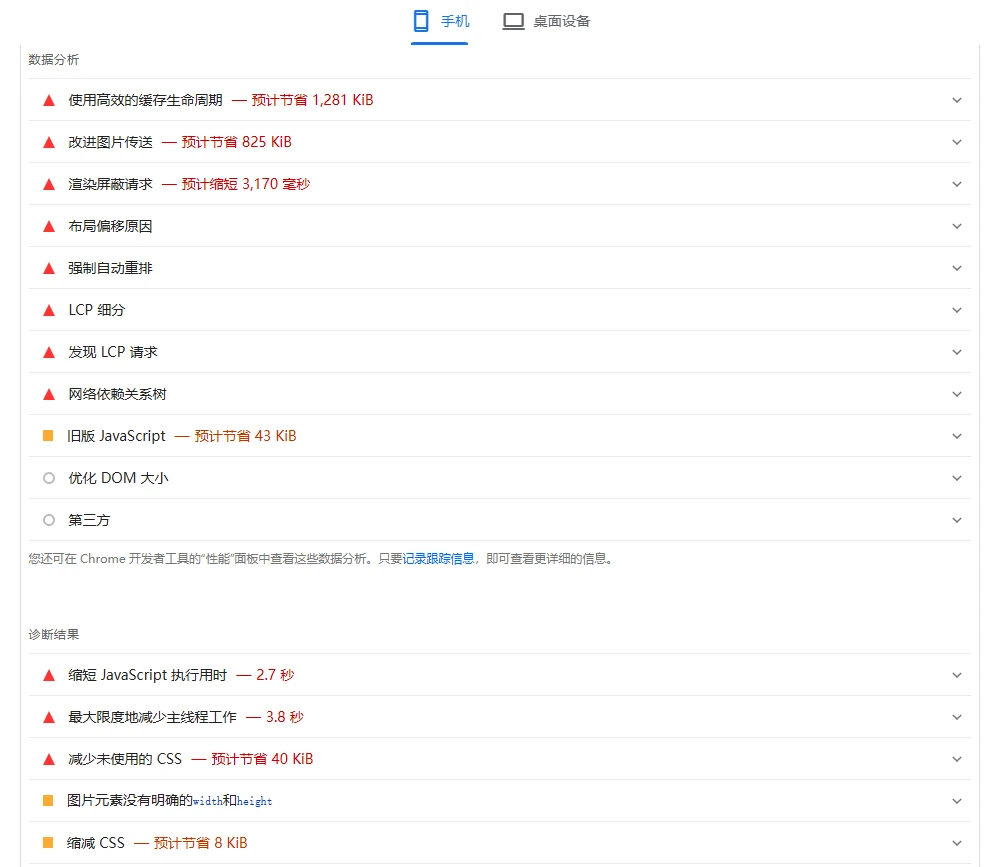Open the 记录跟踪信息 link
Image resolution: width=998 pixels, height=867 pixels.
pyautogui.click(x=438, y=559)
